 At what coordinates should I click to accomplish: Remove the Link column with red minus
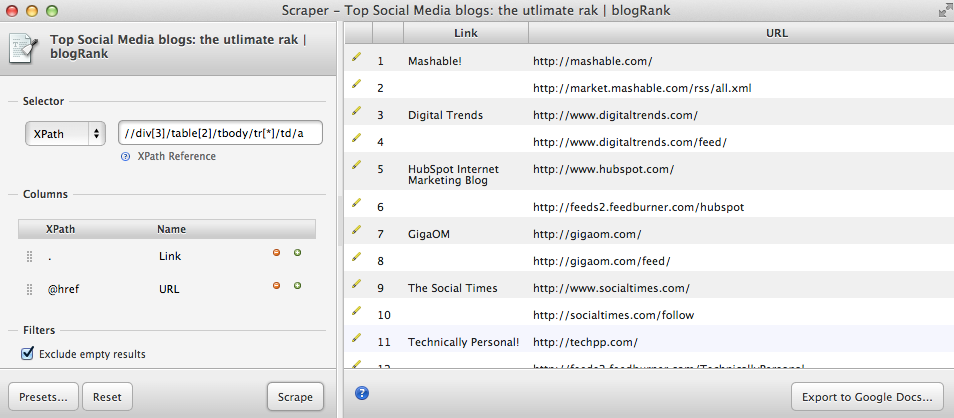click(277, 253)
